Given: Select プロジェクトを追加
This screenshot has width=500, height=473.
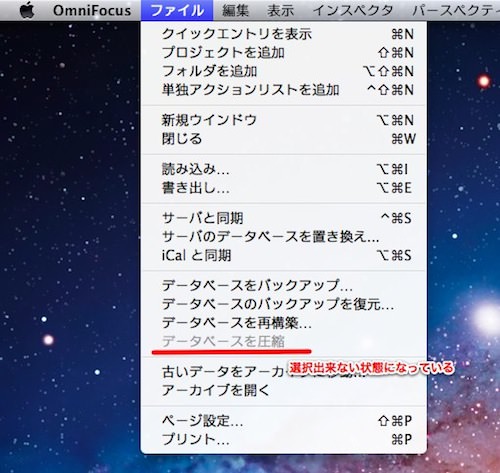Looking at the screenshot, I should 284,53.
